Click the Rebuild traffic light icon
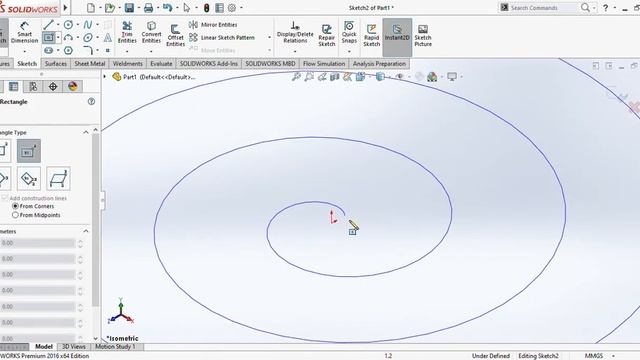 (x=207, y=8)
